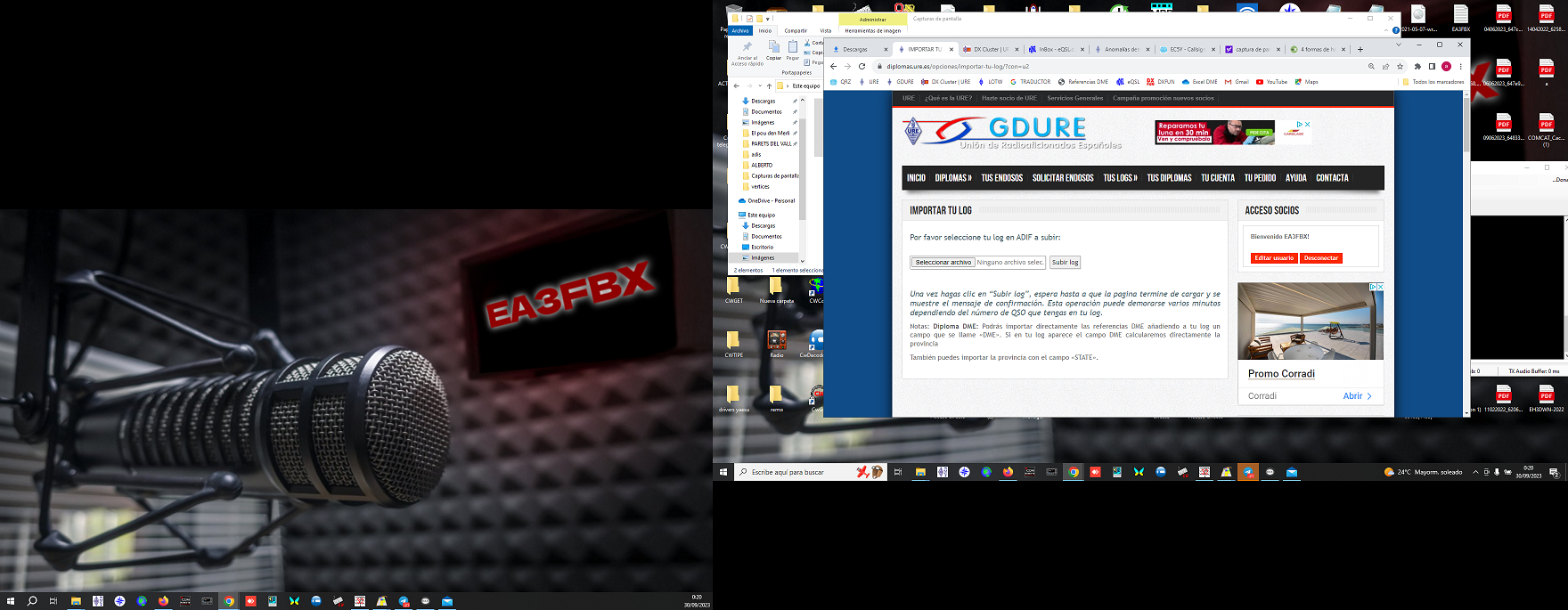Expand the TUS LOGS menu

(1120, 178)
